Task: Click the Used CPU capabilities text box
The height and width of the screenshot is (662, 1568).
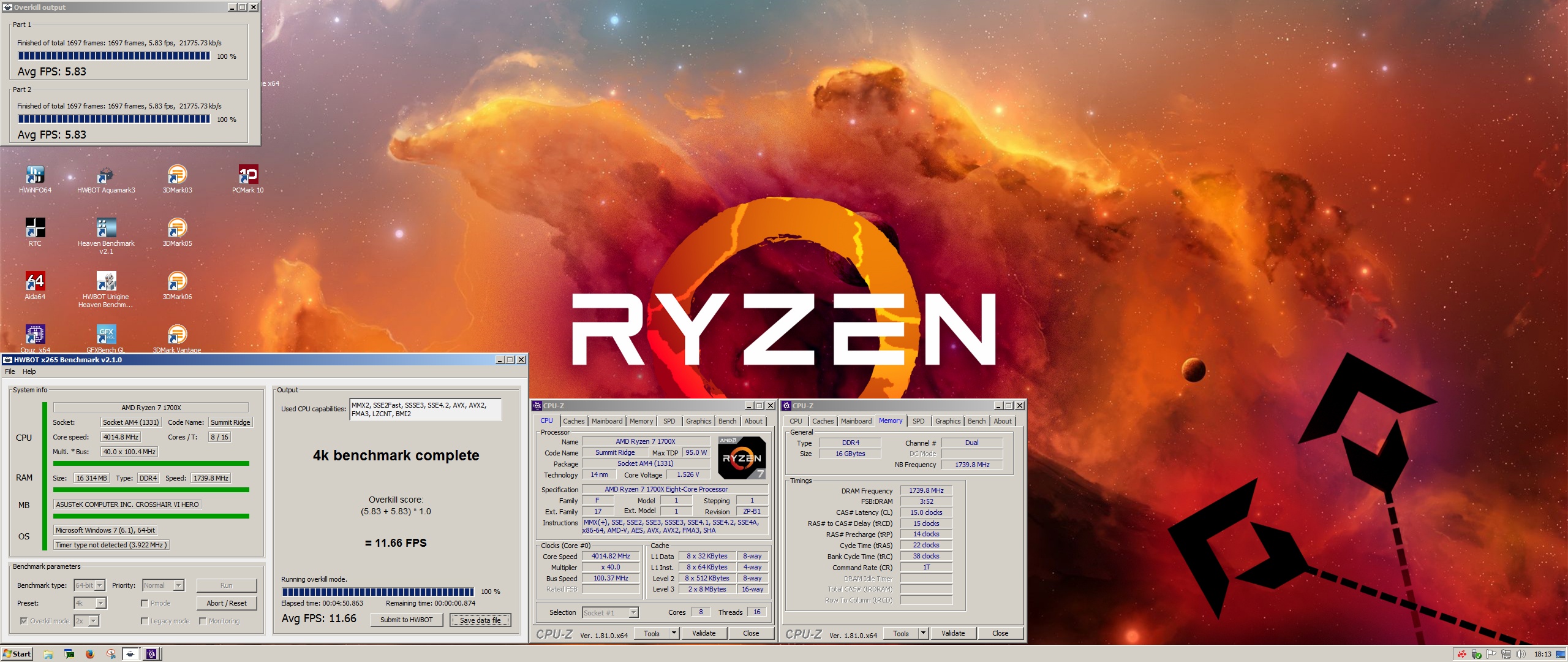Action: tap(426, 409)
